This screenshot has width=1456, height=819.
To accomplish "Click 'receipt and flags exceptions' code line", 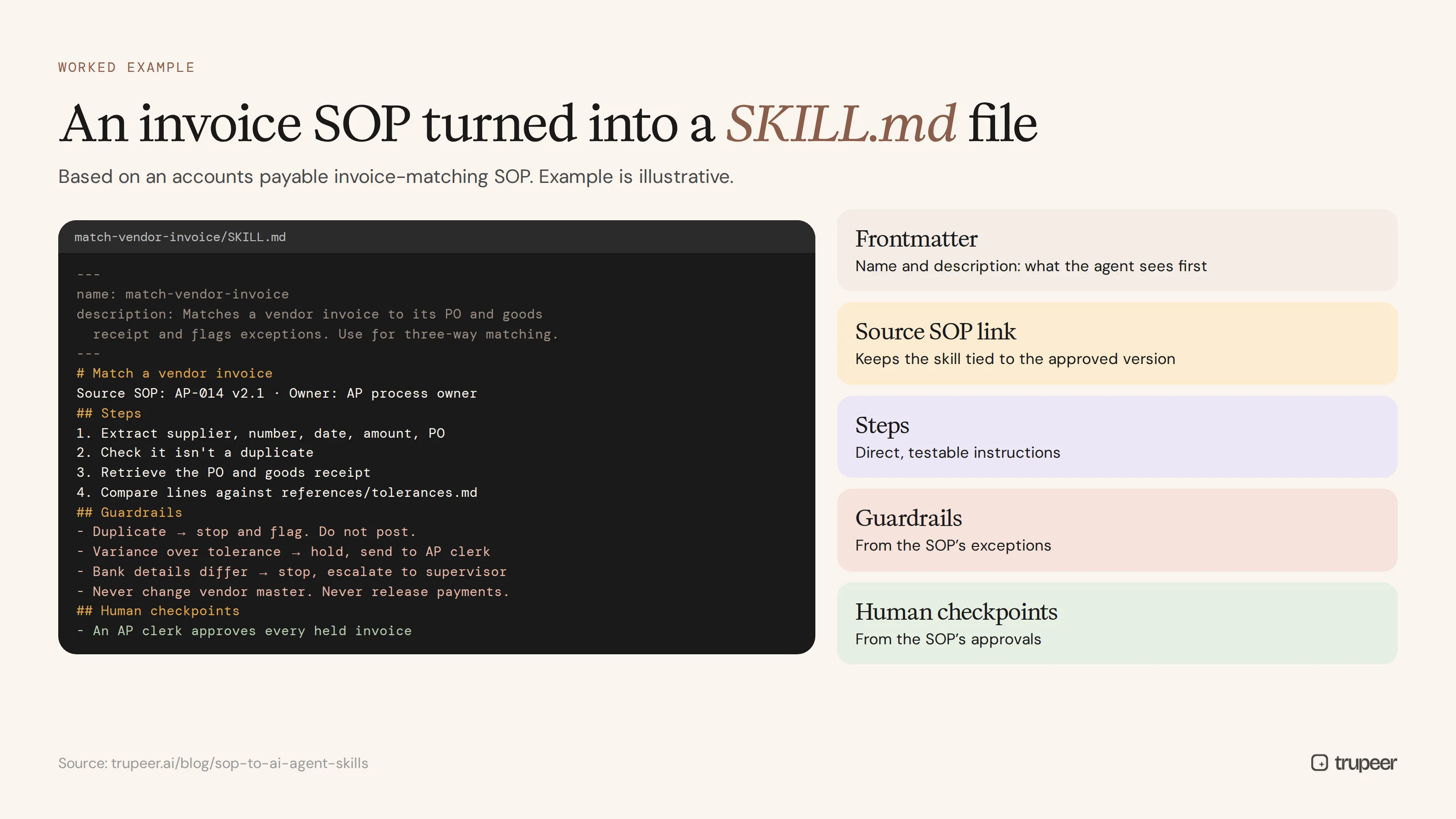I will coord(326,334).
